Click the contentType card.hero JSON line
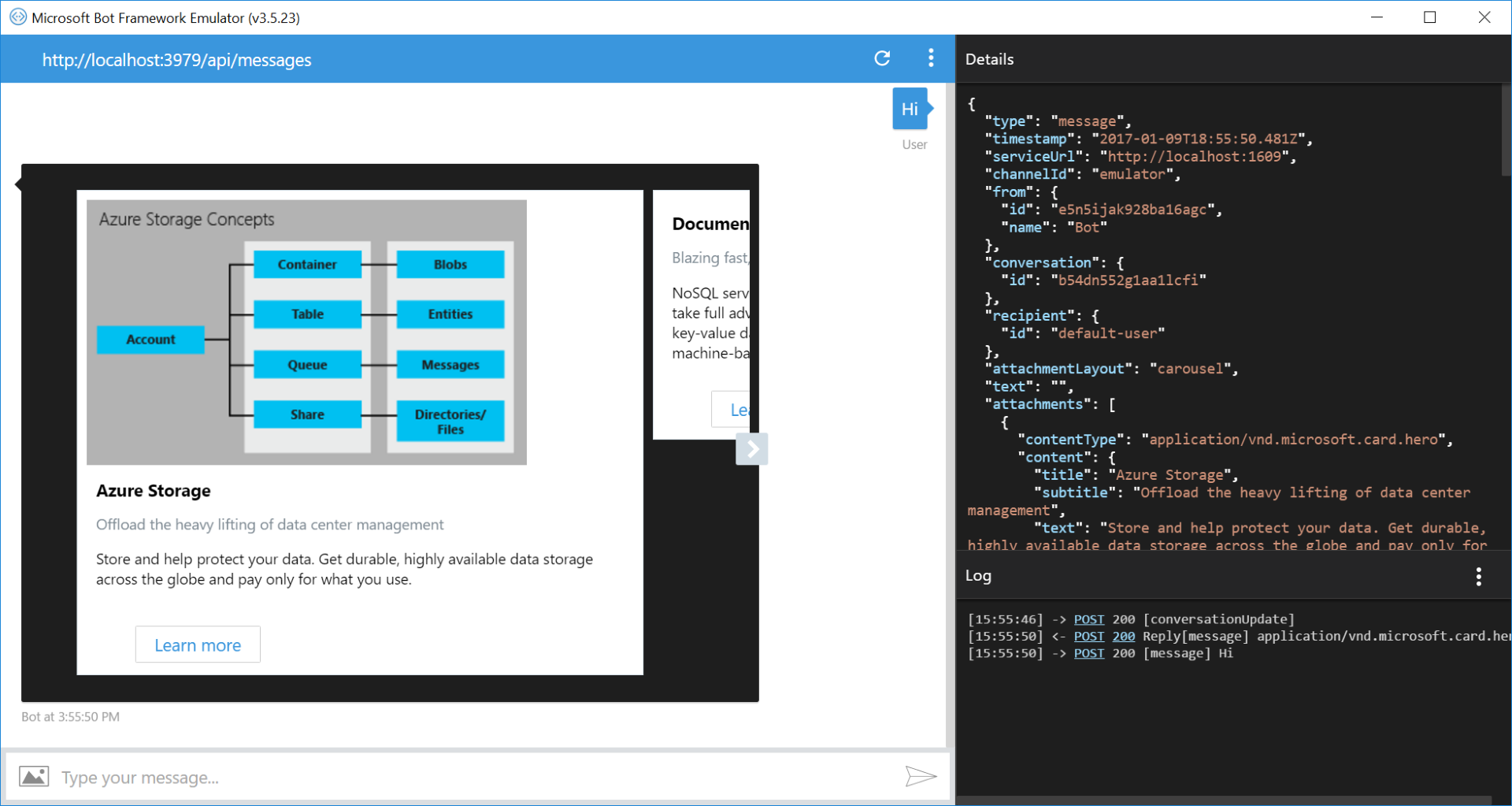 pos(1235,440)
